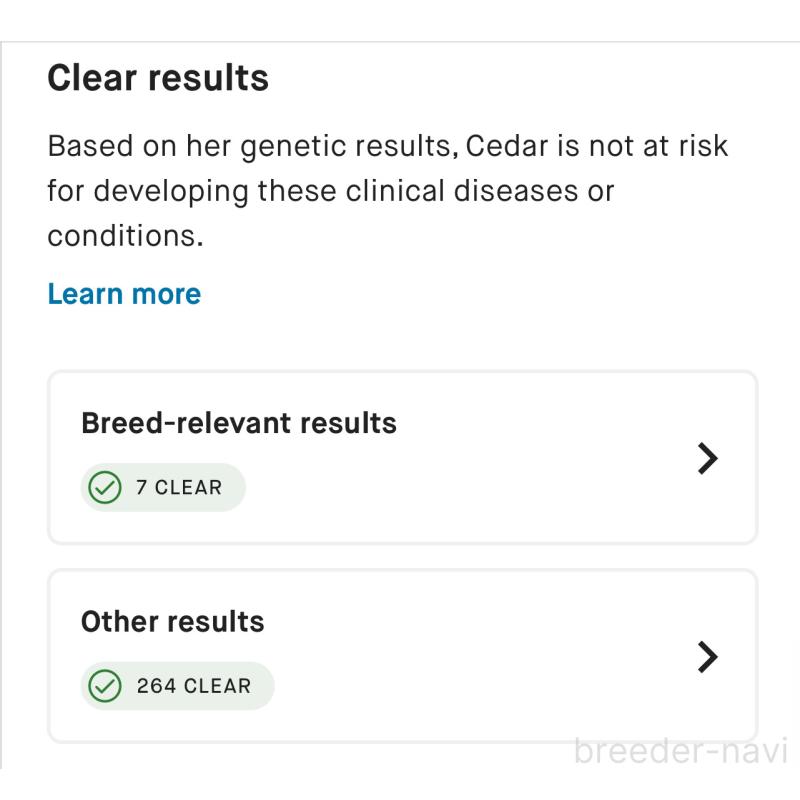The width and height of the screenshot is (800, 800).
Task: Click the breeder-navi watermark text
Action: point(682,750)
